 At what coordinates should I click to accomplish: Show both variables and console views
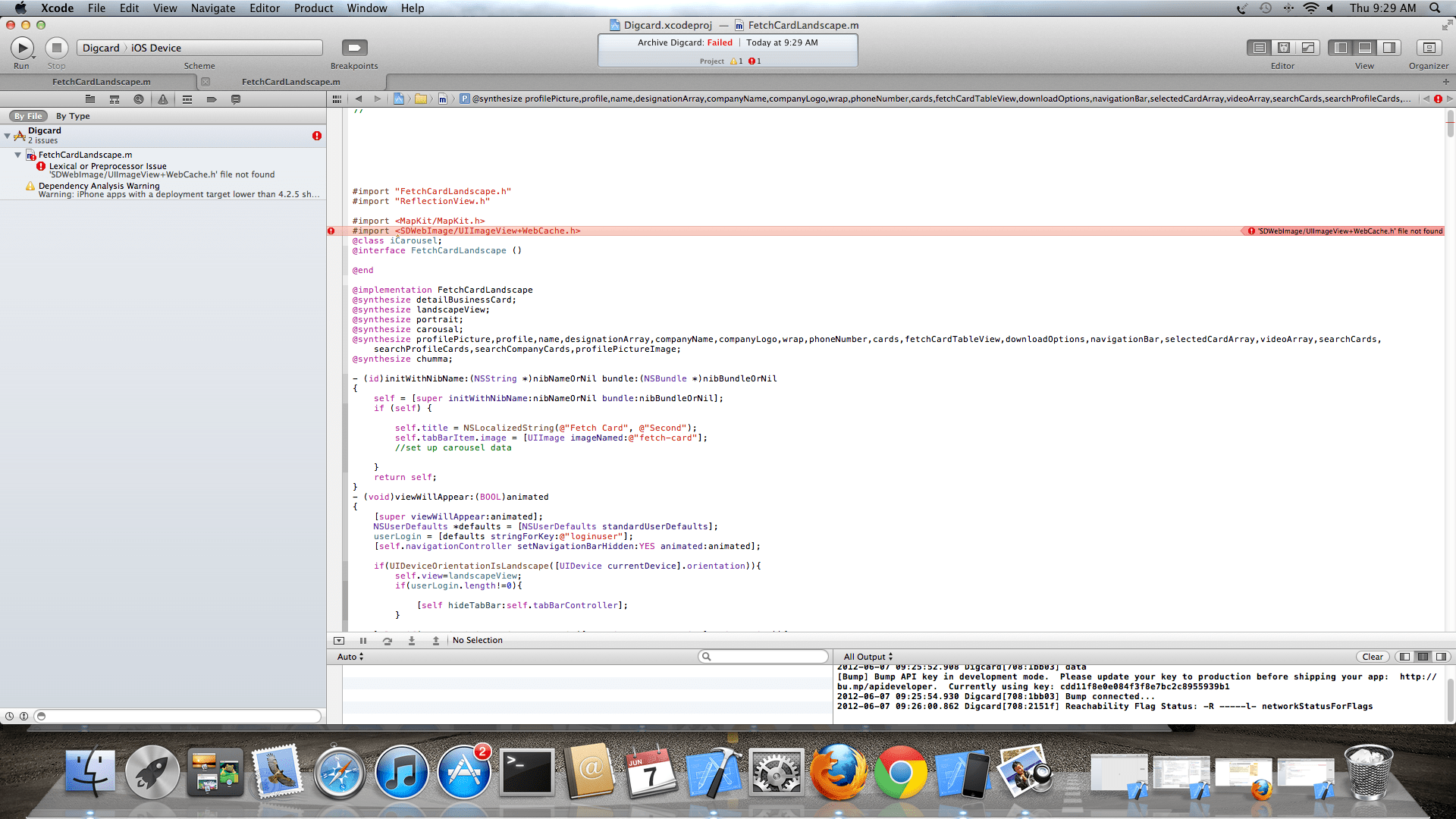(1423, 657)
